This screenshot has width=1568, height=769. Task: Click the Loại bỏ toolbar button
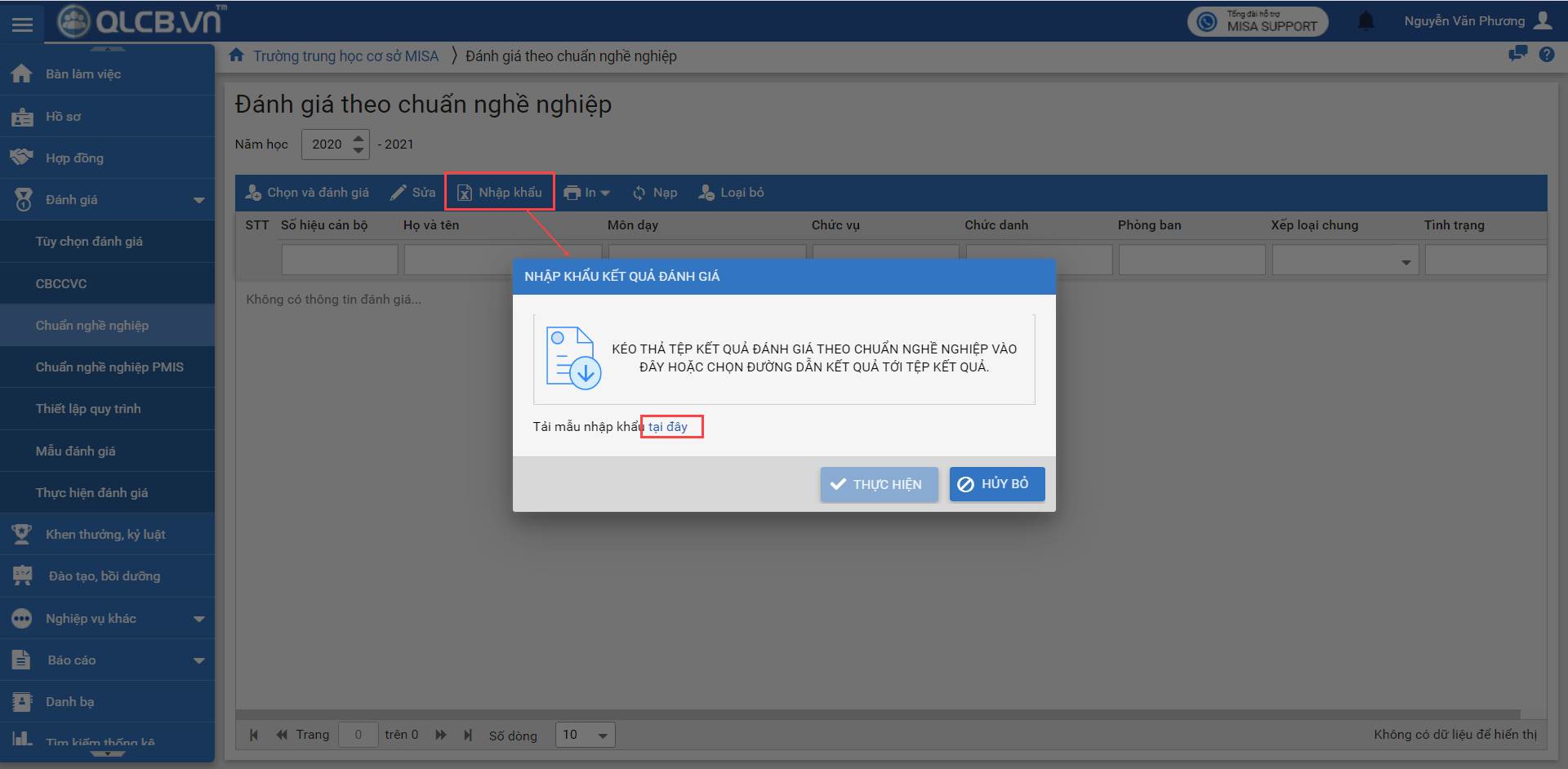[x=731, y=193]
